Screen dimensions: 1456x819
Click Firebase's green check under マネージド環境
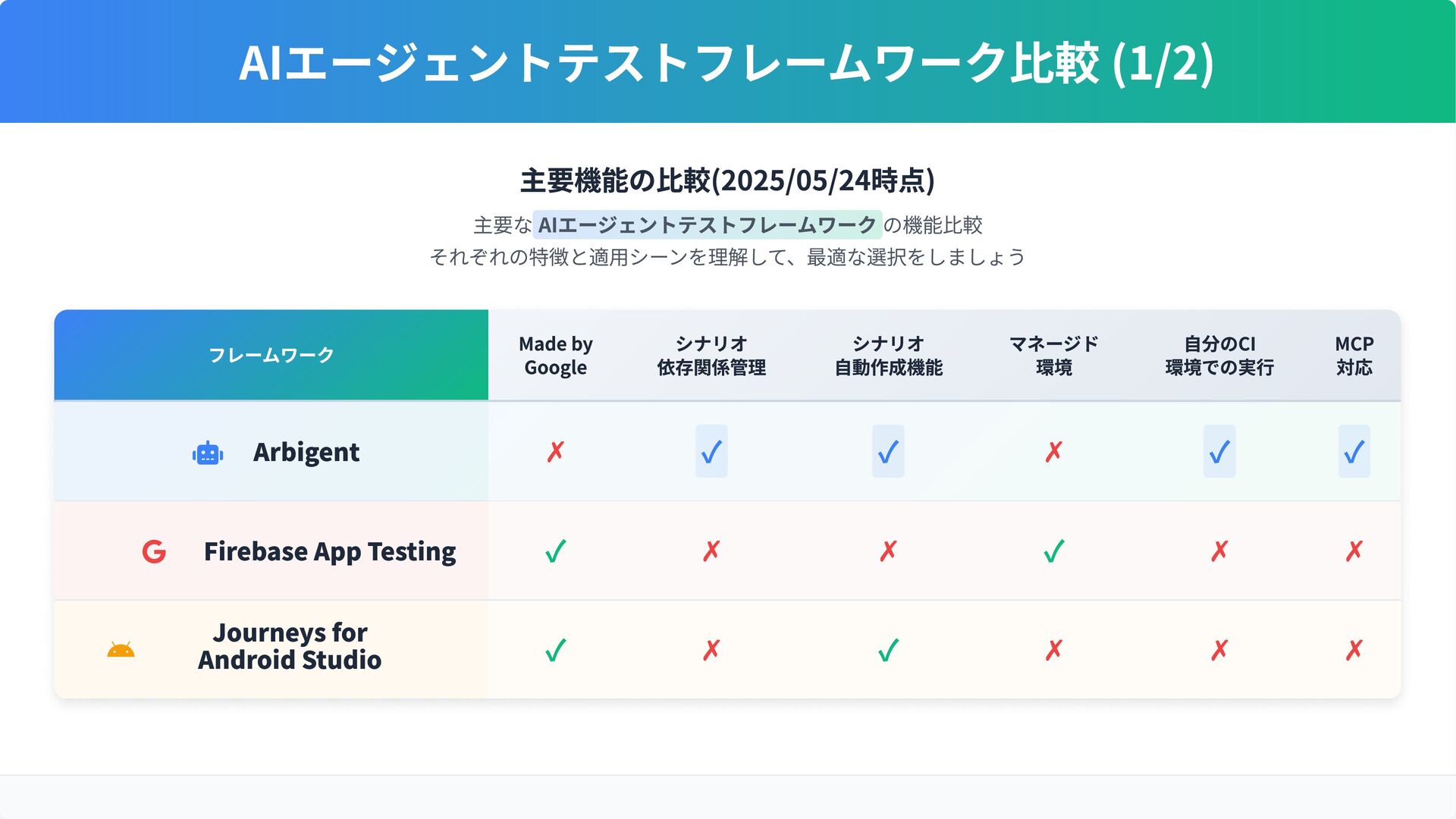coord(1054,551)
